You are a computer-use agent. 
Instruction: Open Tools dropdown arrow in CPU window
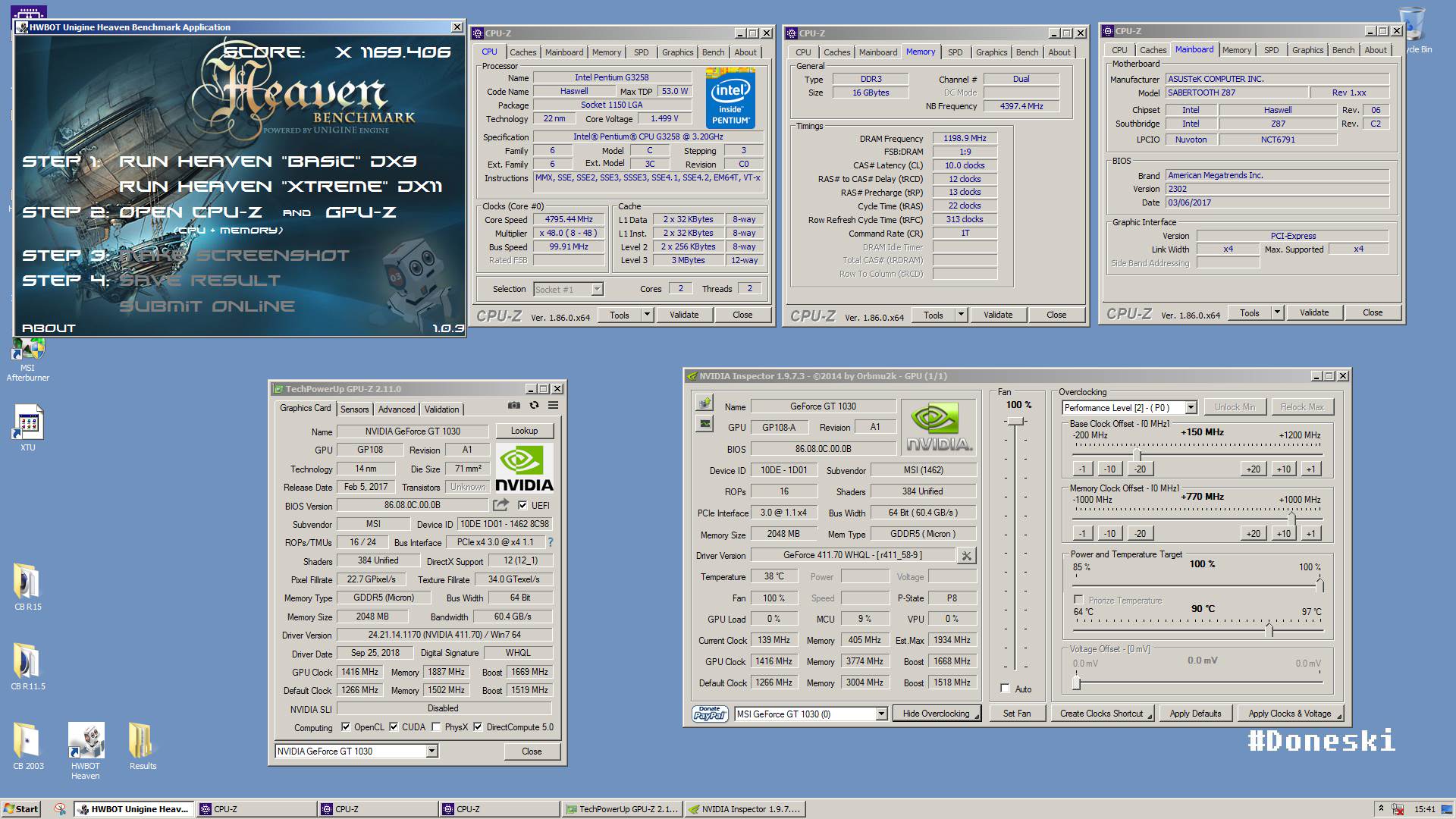(x=647, y=315)
